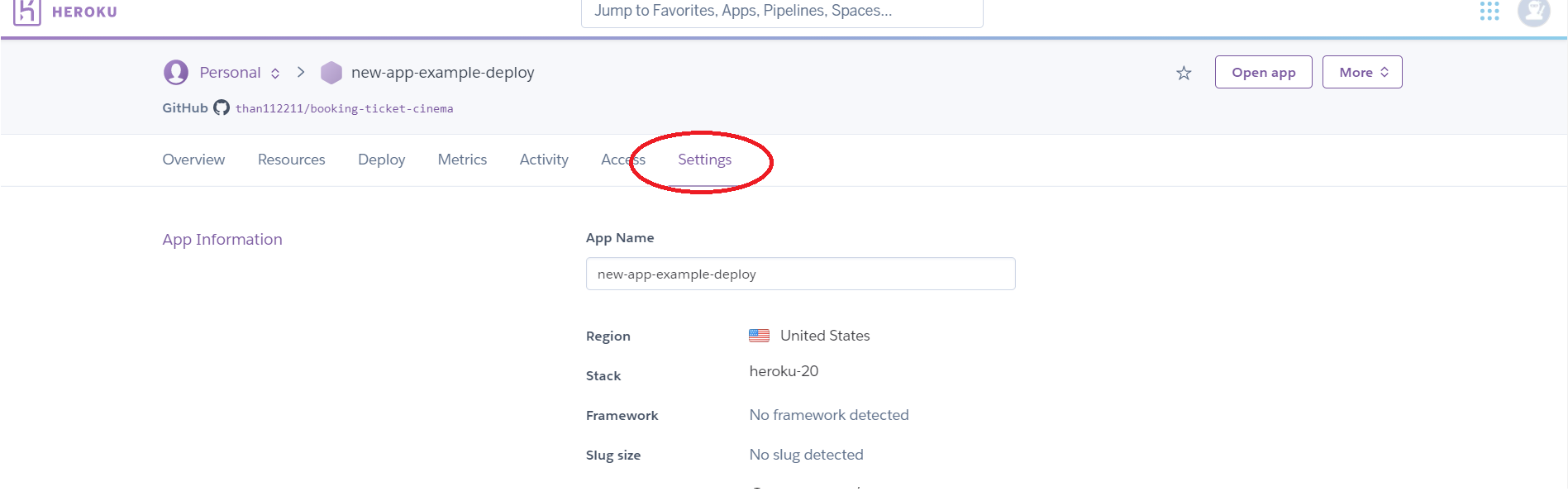The image size is (1568, 501).
Task: Open the More dropdown menu
Action: coord(1362,72)
